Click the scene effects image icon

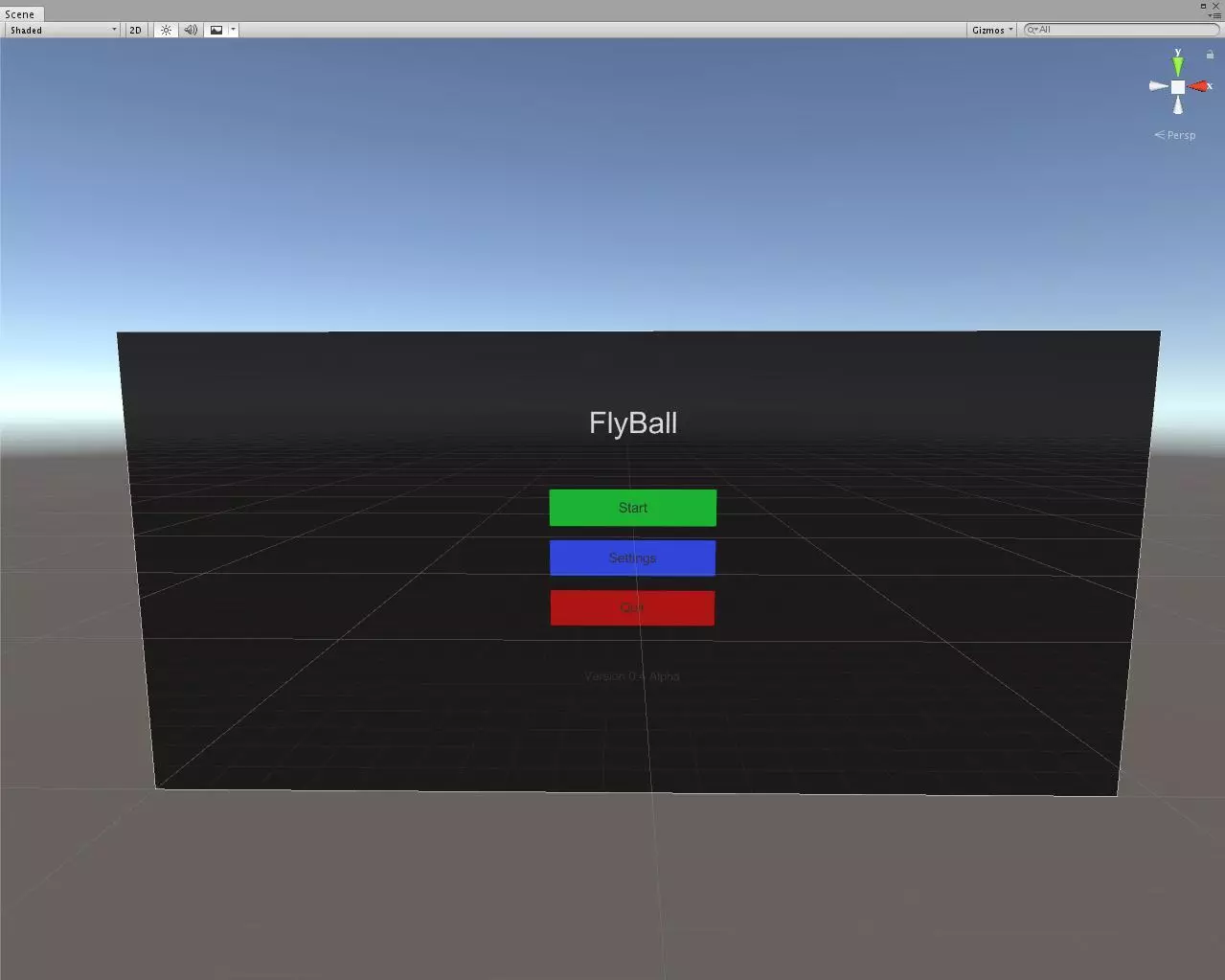click(x=216, y=30)
